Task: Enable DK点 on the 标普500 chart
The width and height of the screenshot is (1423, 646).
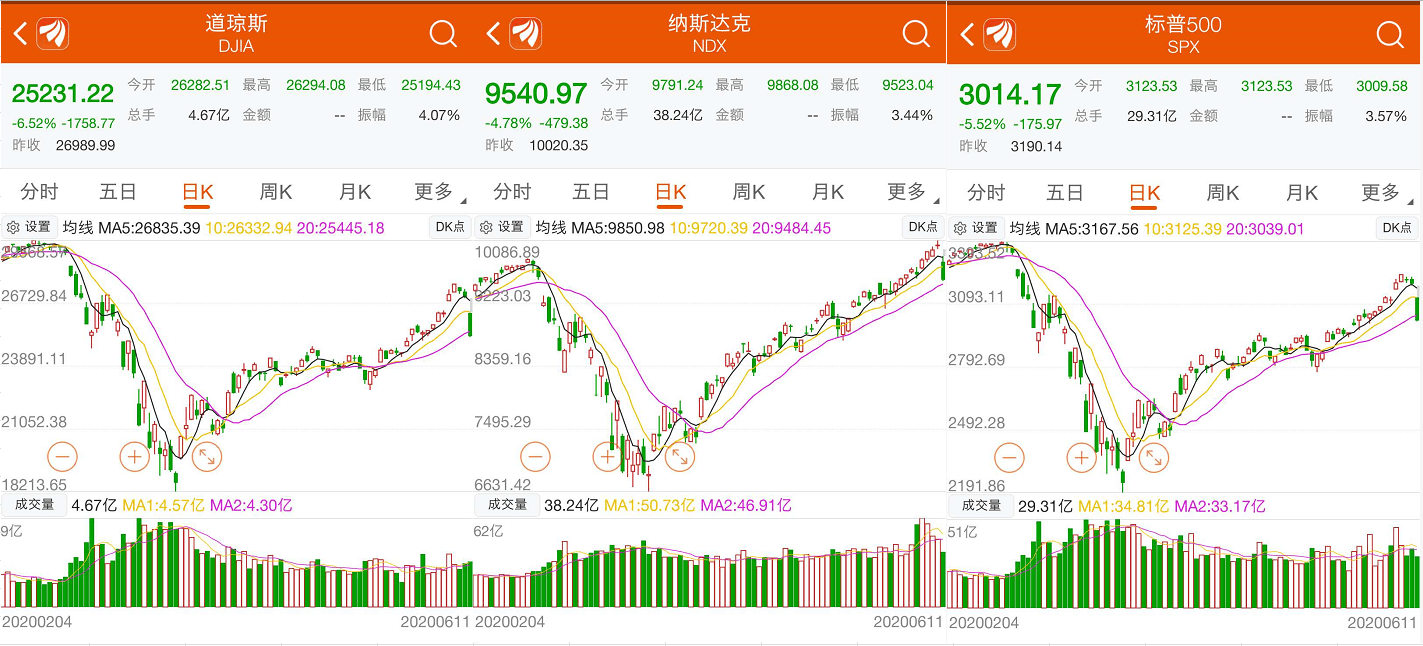Action: pos(1397,227)
